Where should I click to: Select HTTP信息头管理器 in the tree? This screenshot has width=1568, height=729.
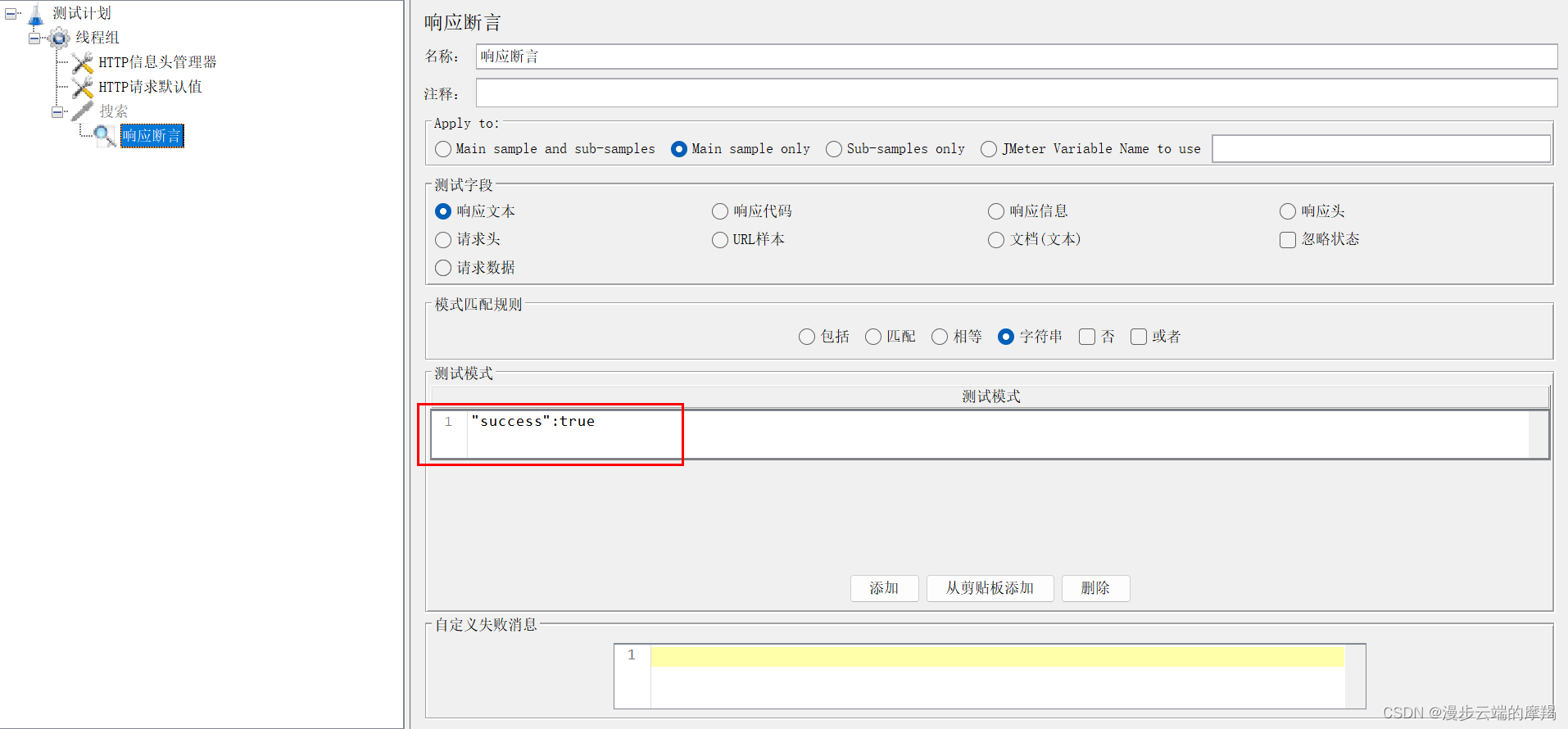coord(157,62)
